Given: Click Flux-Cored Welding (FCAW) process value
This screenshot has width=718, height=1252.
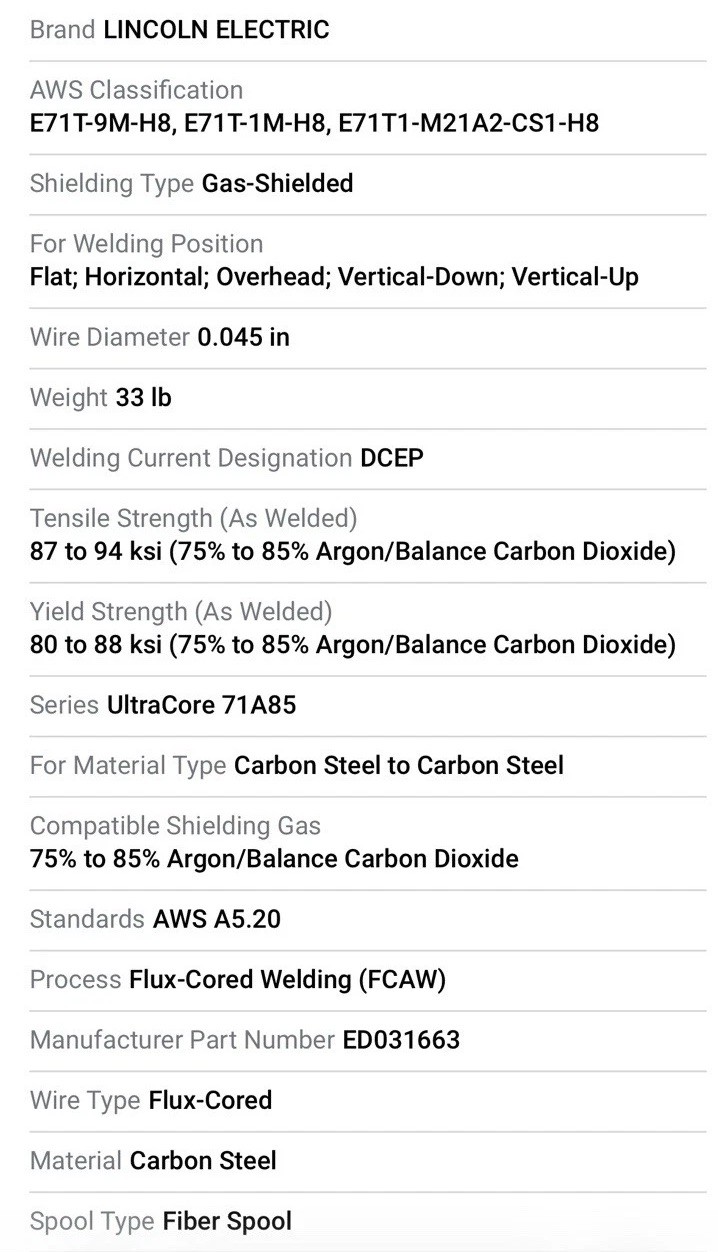Looking at the screenshot, I should [288, 980].
